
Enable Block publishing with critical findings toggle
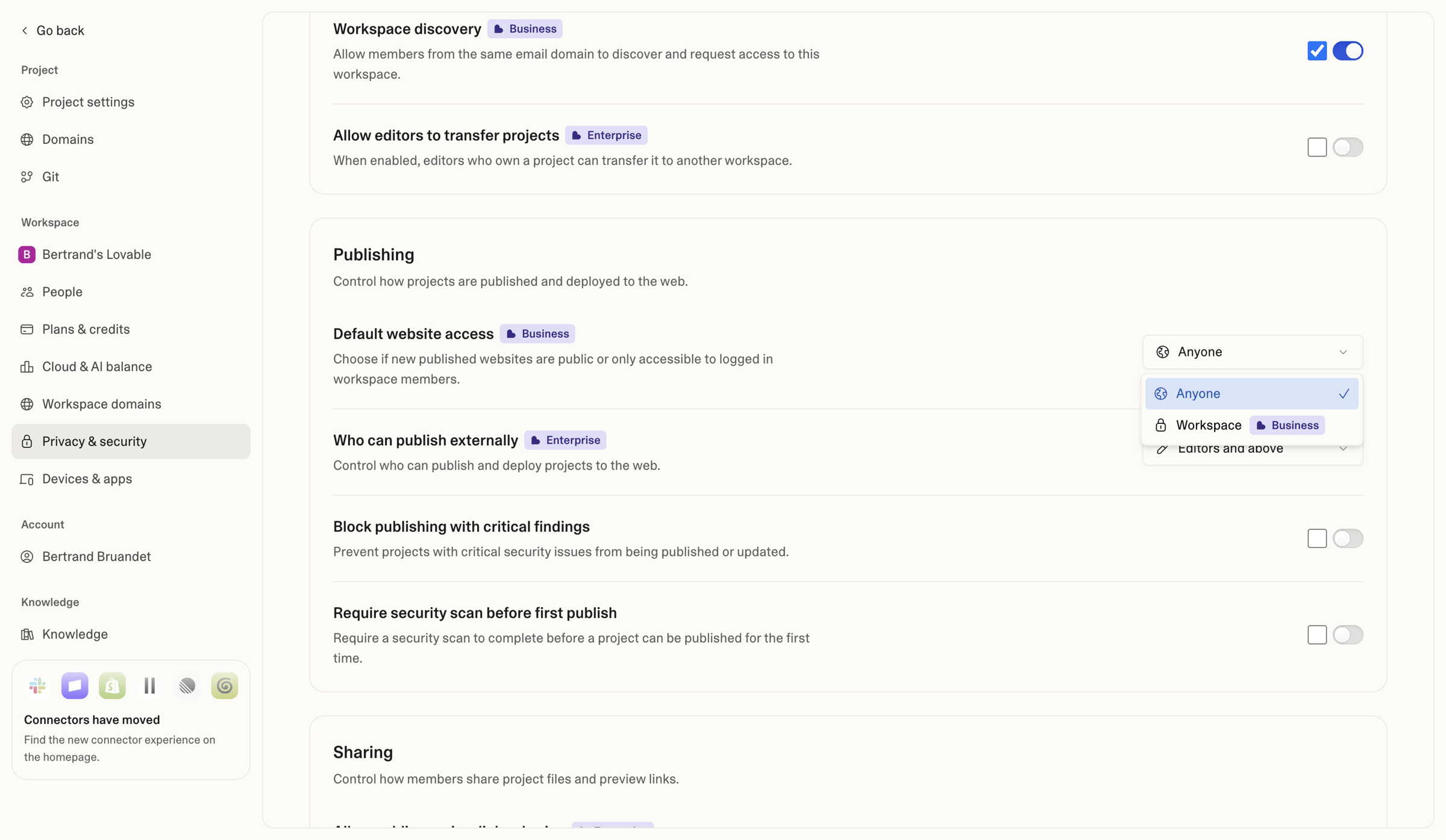(1348, 538)
